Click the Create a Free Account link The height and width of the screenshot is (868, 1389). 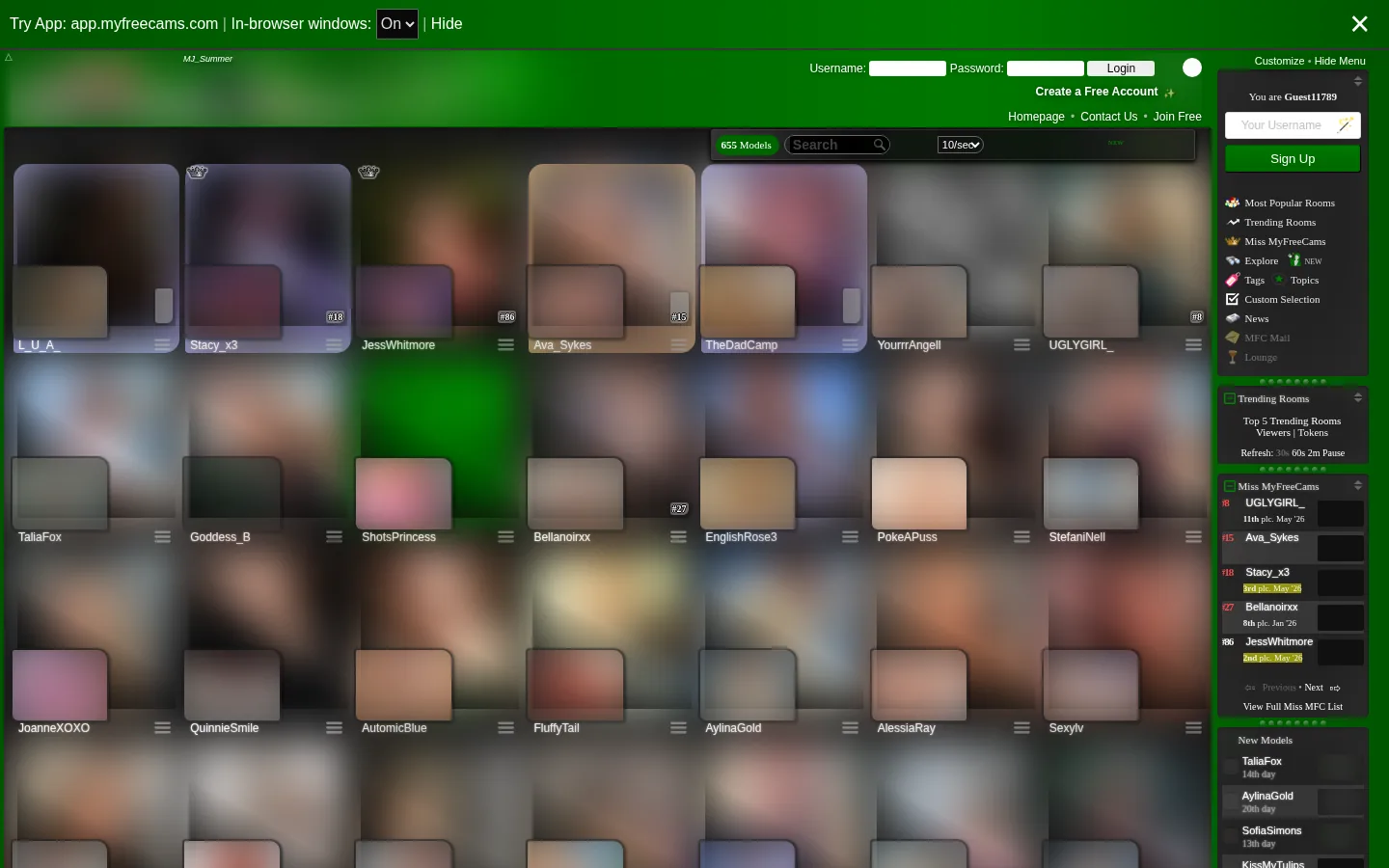pos(1097,92)
